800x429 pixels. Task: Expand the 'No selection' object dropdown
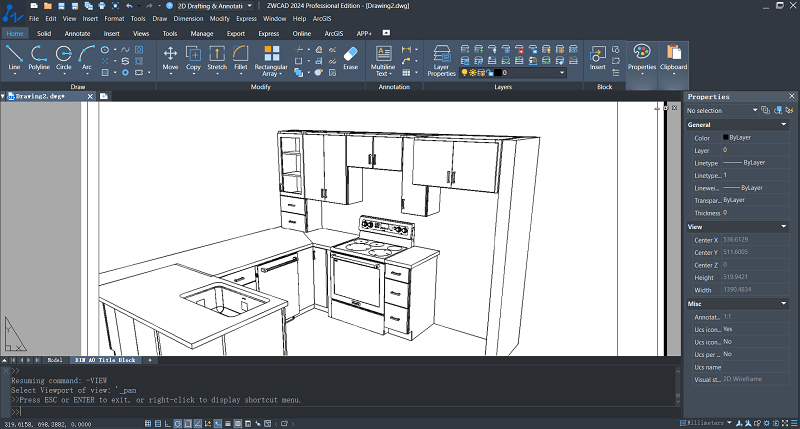point(753,110)
